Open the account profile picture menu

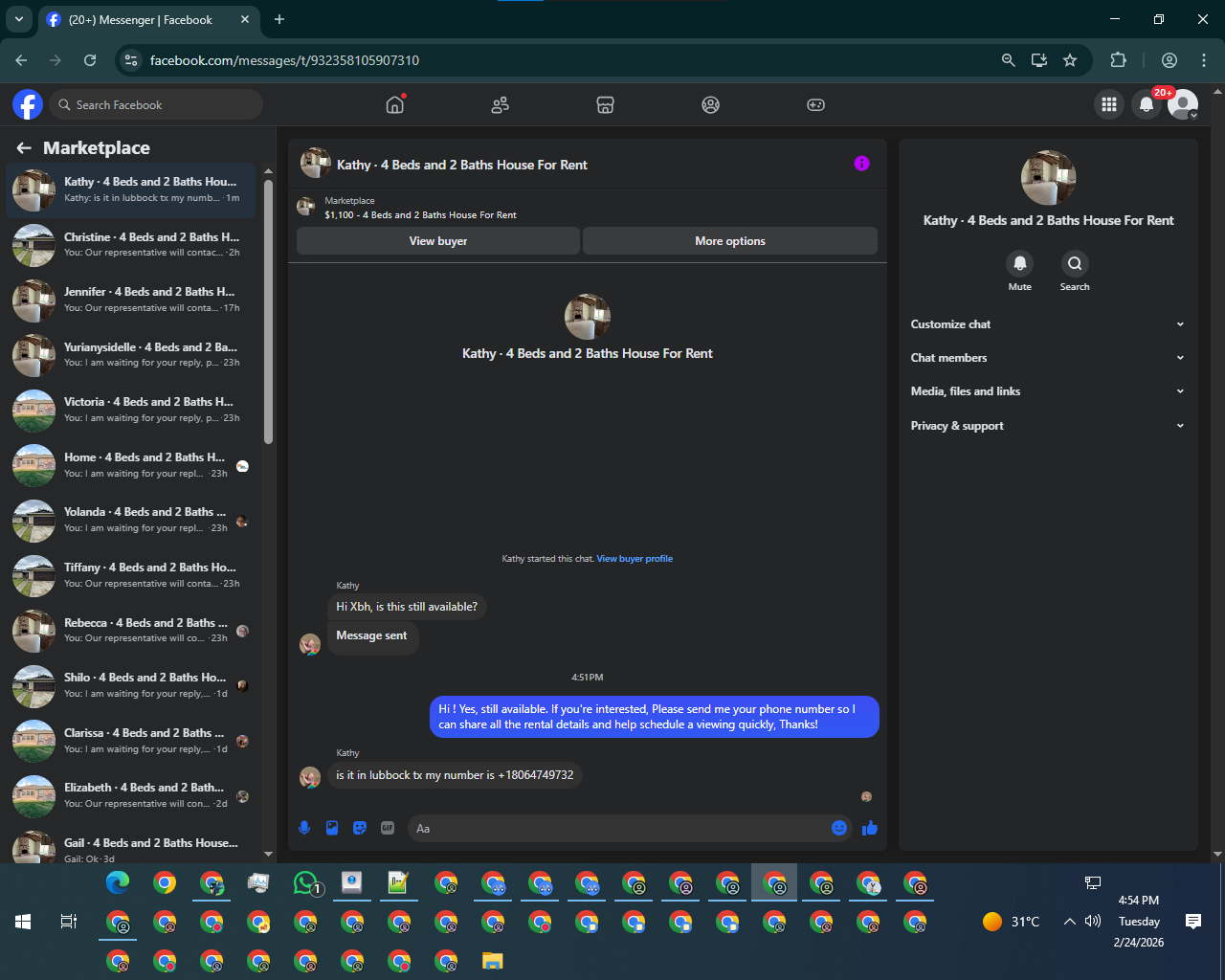[x=1184, y=105]
